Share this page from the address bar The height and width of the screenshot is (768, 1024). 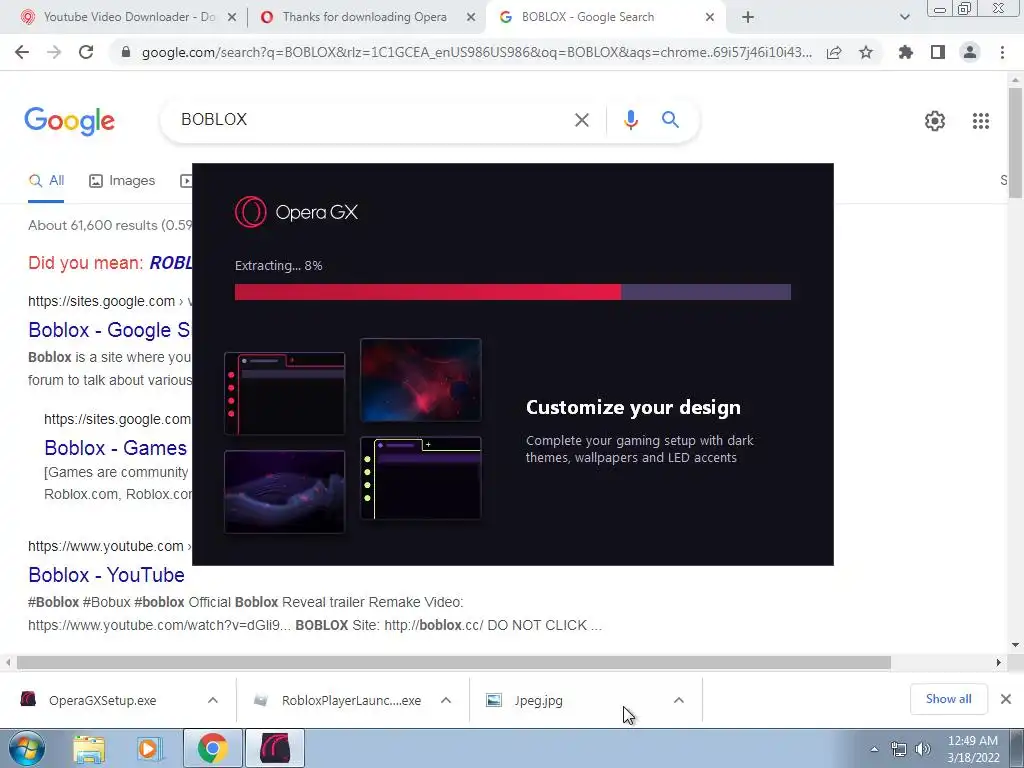coord(834,52)
